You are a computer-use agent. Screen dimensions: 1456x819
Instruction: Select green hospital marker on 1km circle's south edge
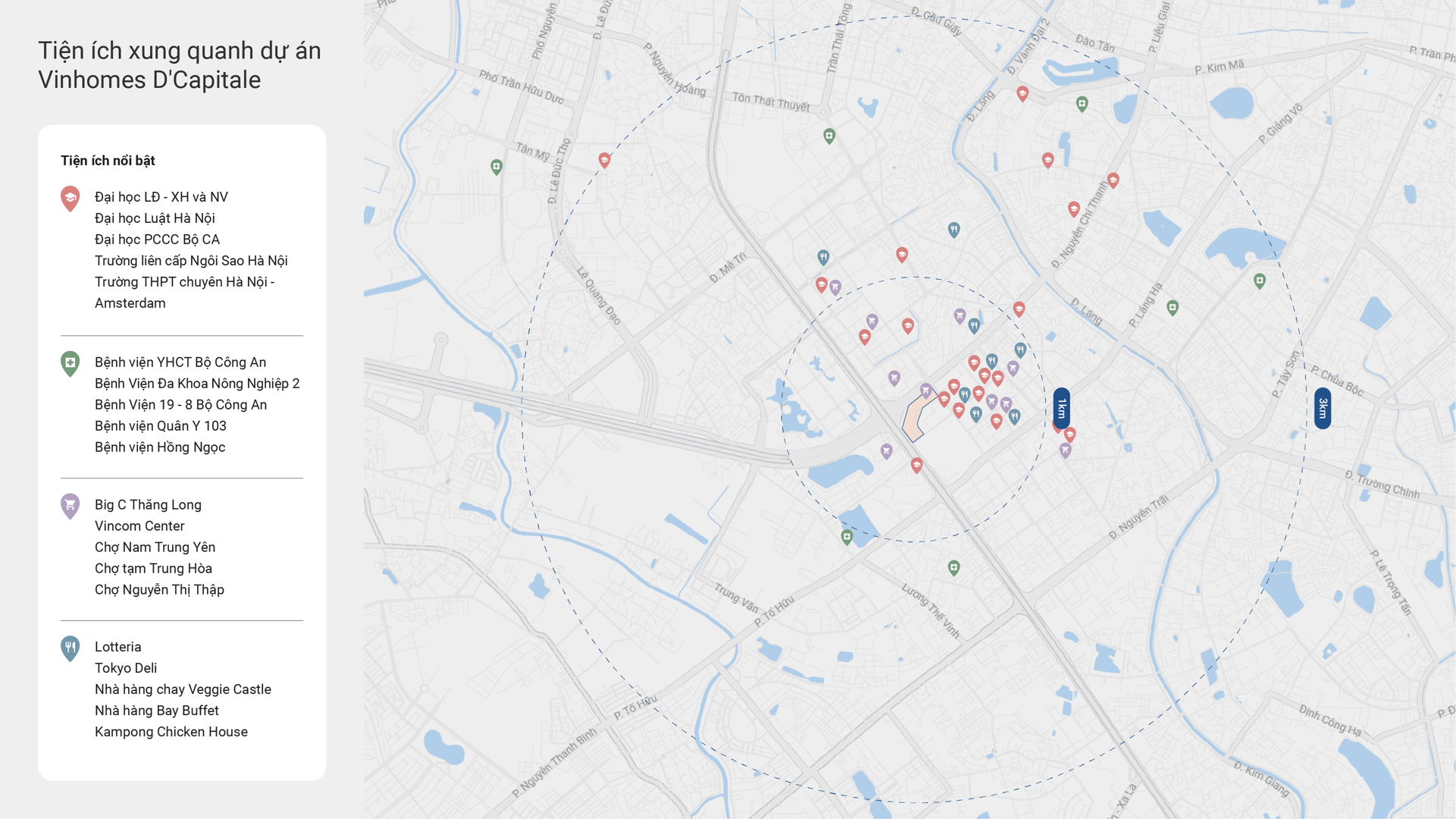point(847,538)
